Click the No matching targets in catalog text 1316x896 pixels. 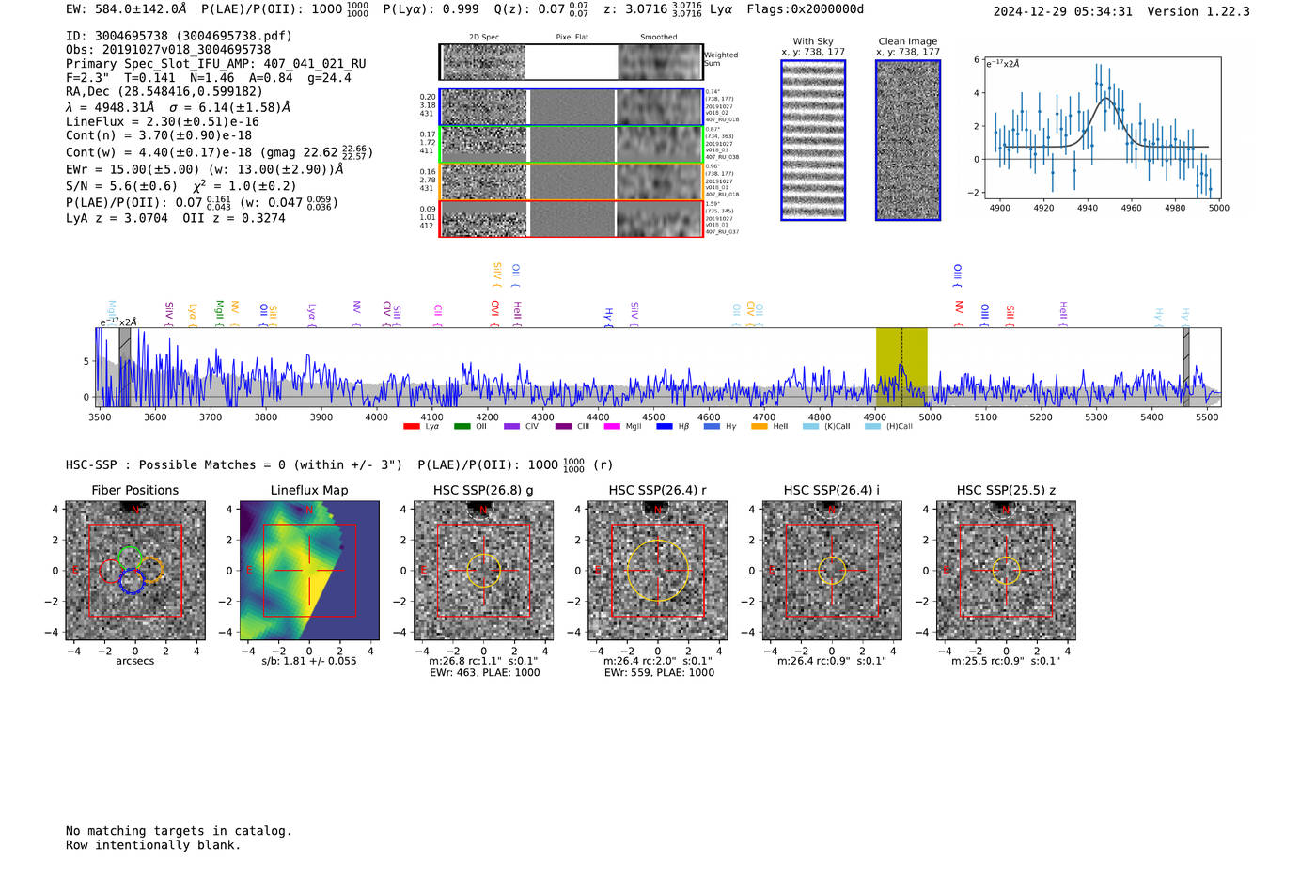pos(179,831)
